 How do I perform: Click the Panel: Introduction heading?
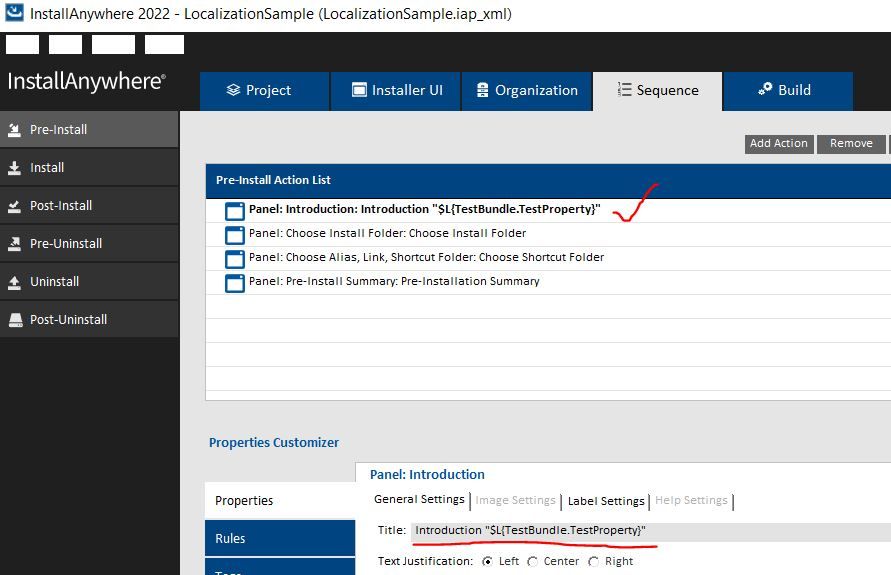point(427,474)
